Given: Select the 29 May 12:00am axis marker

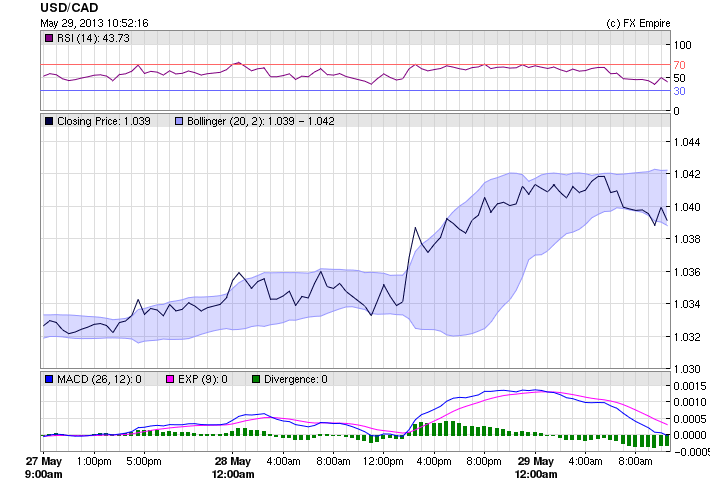Looking at the screenshot, I should click(x=536, y=468).
